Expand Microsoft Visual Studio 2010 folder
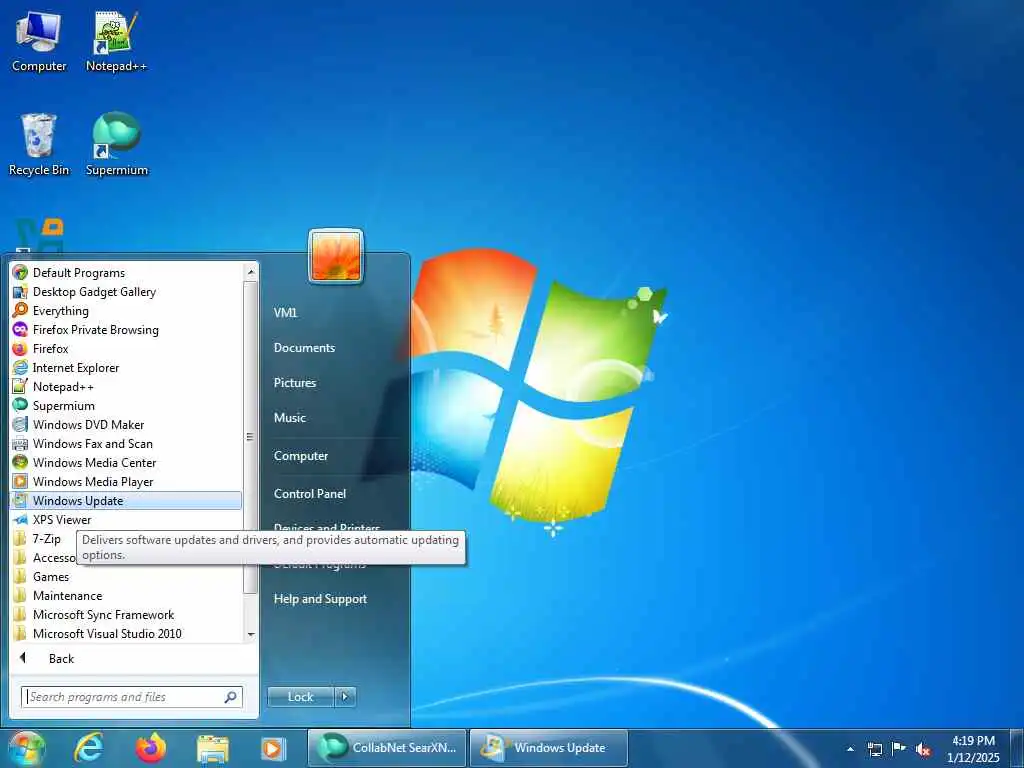Viewport: 1024px width, 768px height. [126, 633]
